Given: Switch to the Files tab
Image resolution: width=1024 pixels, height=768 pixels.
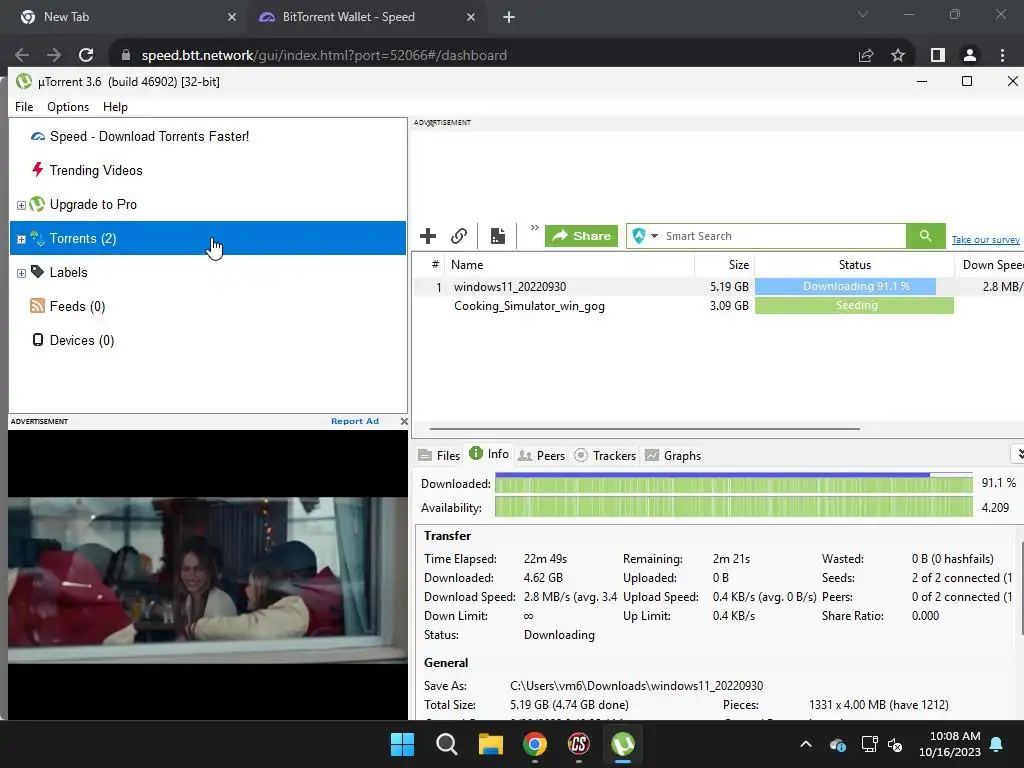Looking at the screenshot, I should (439, 455).
